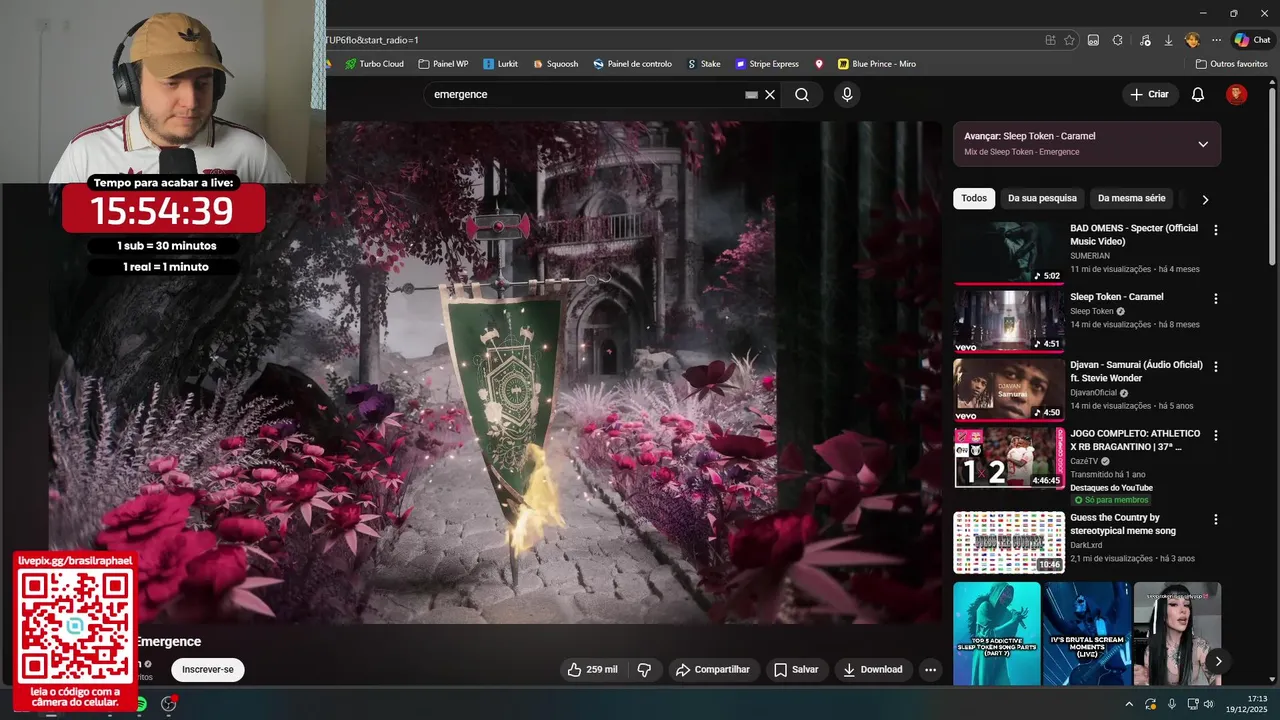Open the browser settings and more menu

[x=1216, y=40]
